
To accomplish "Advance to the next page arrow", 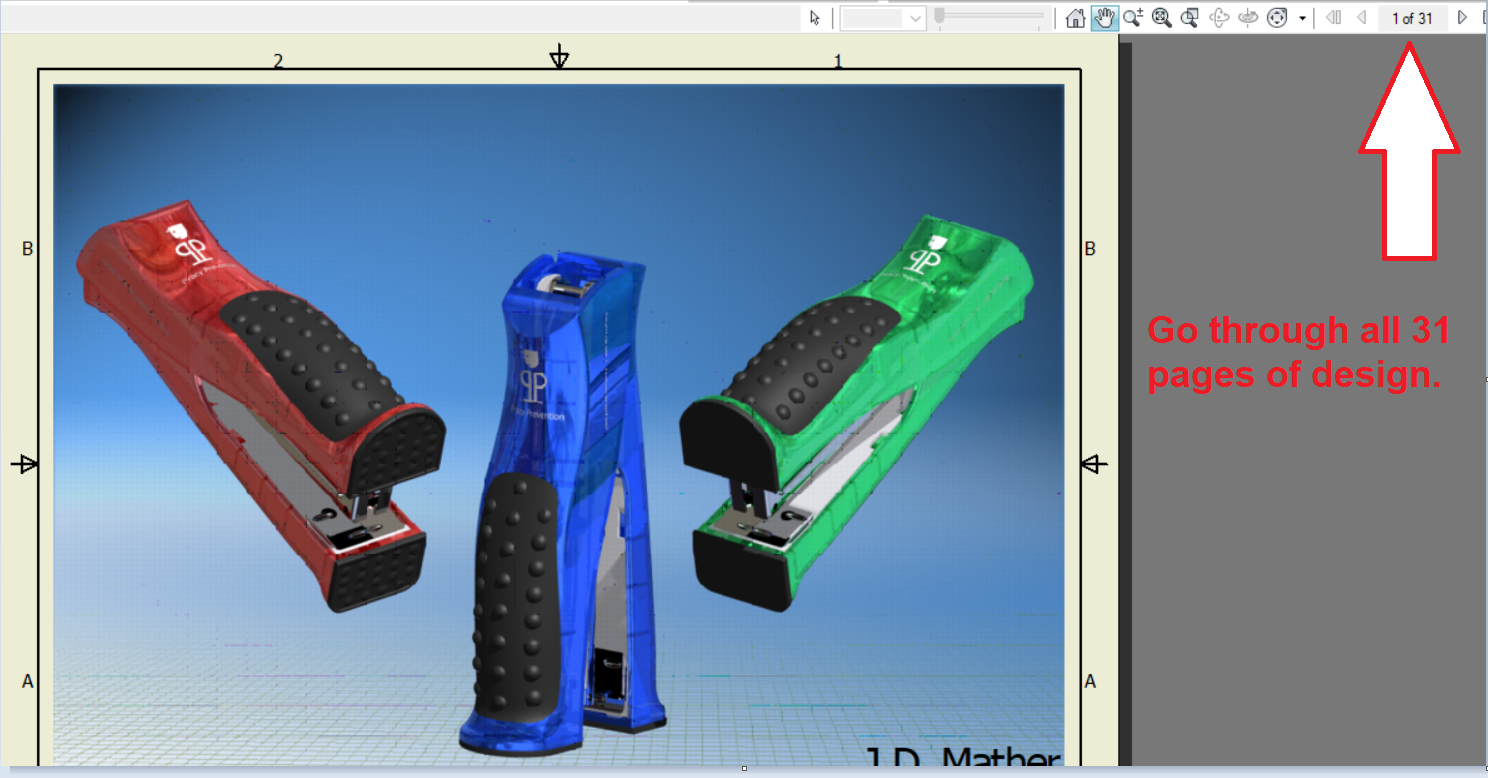I will pos(1462,17).
